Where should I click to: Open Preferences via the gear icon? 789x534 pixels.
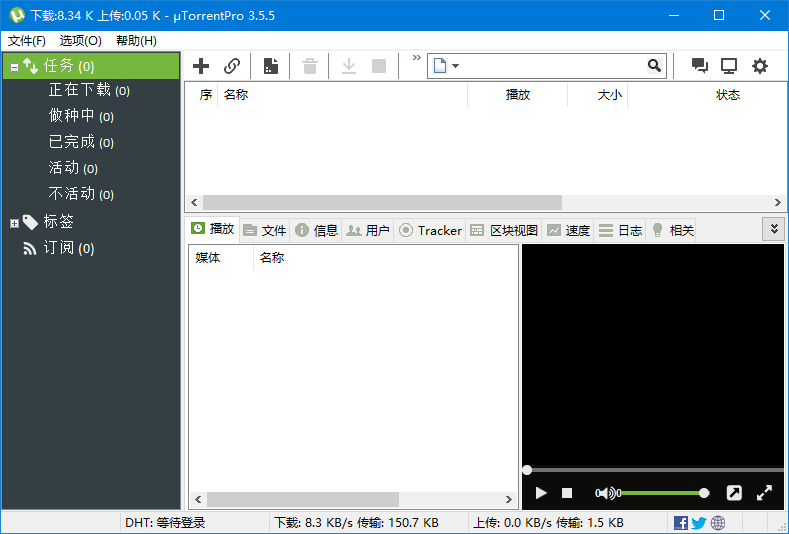point(760,66)
